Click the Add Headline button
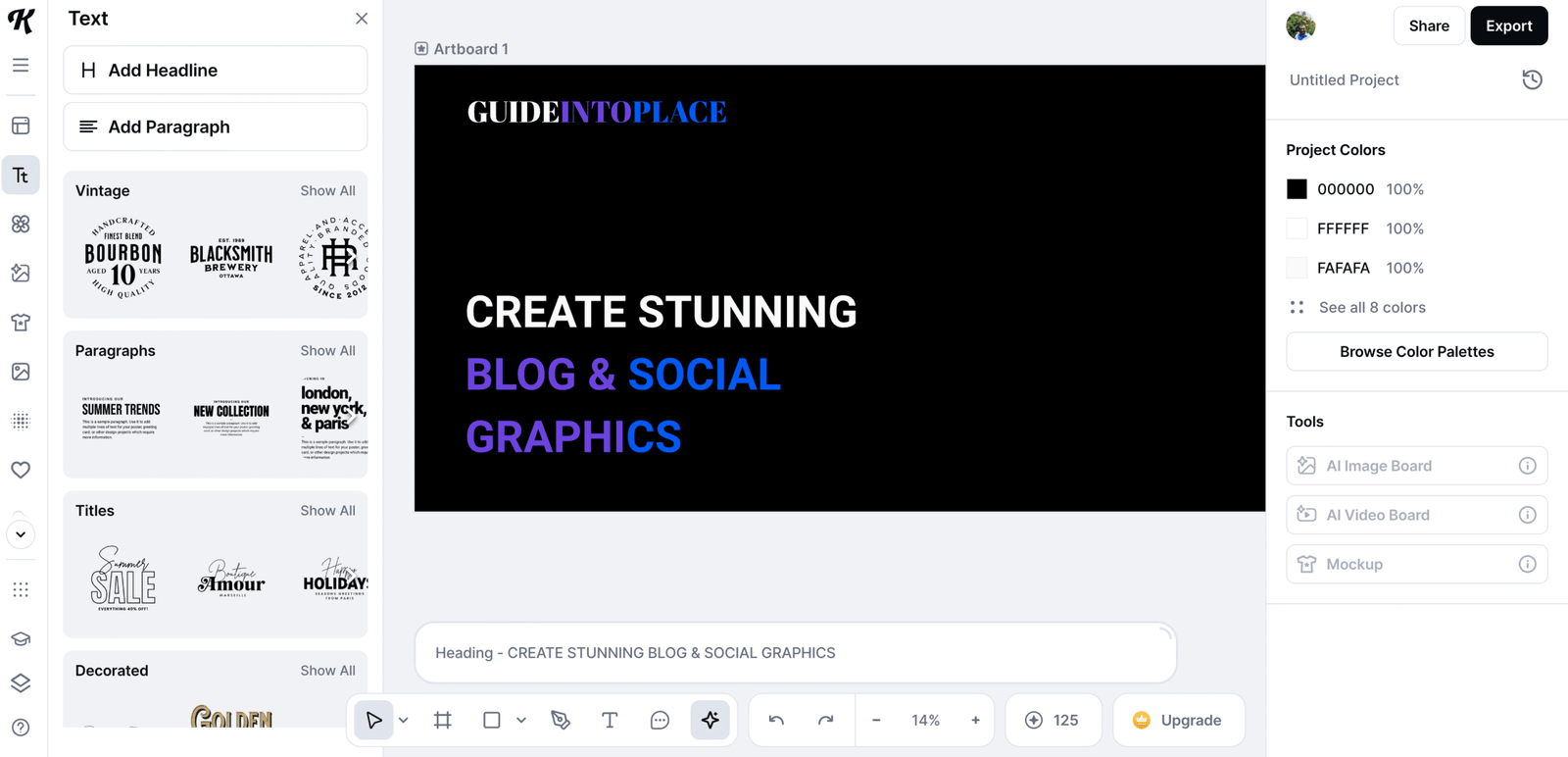The image size is (1568, 757). (x=216, y=71)
